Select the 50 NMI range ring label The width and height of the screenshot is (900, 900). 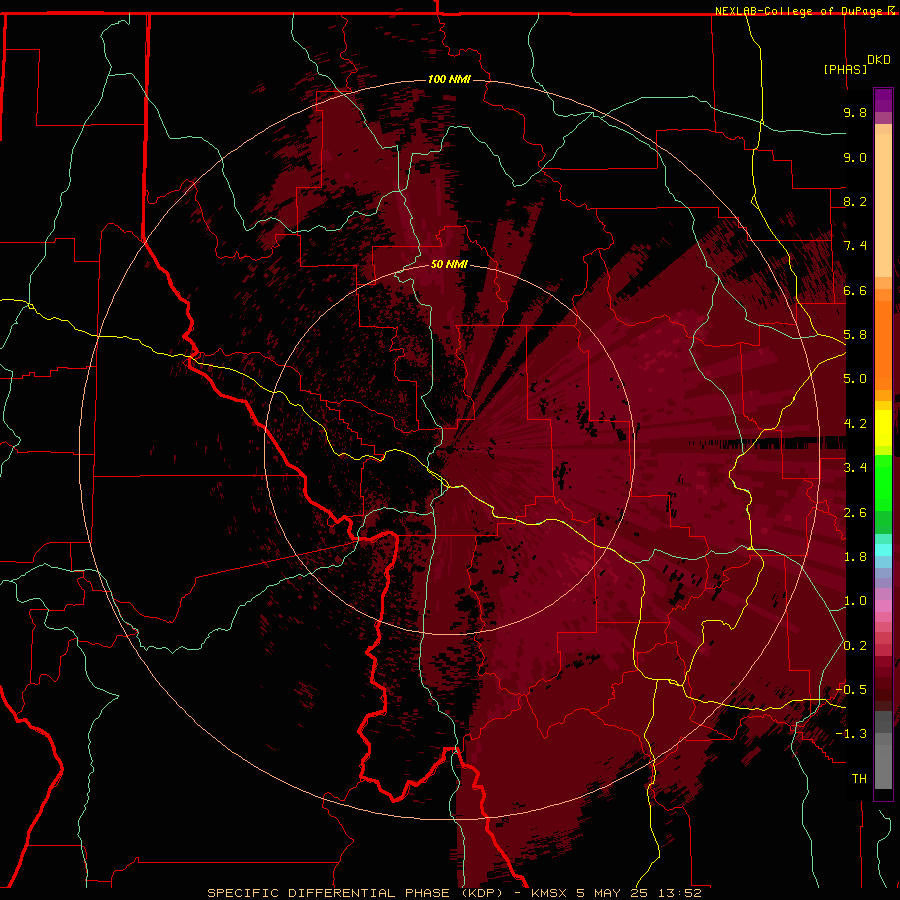[x=449, y=264]
